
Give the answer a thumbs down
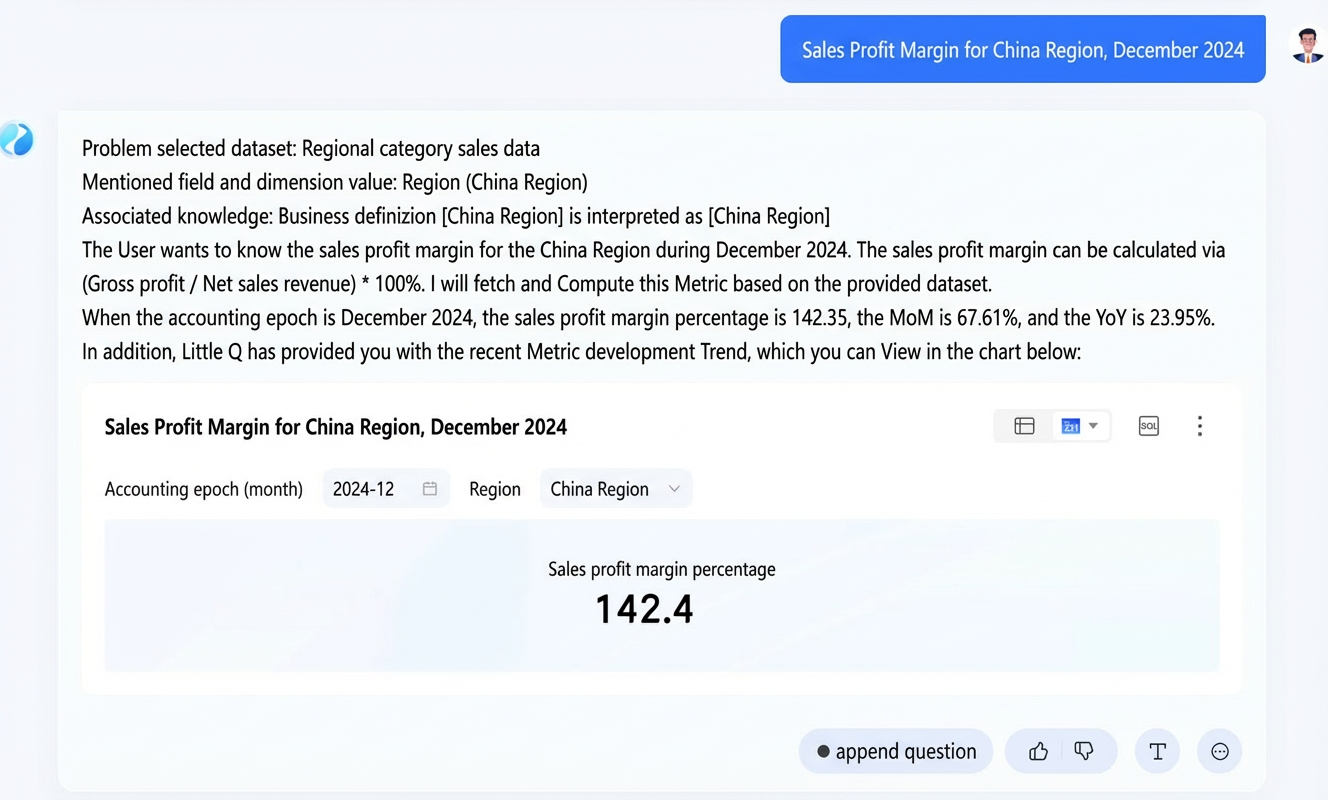(x=1084, y=751)
